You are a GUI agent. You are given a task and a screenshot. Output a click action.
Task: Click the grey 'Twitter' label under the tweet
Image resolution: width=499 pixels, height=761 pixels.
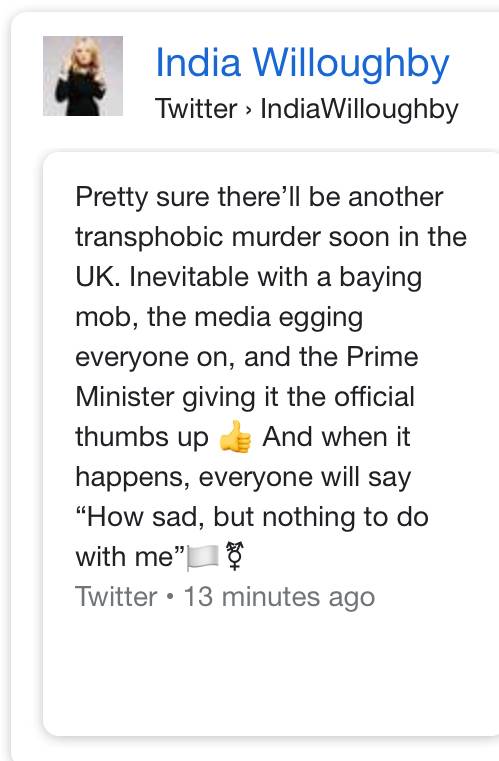pos(116,596)
